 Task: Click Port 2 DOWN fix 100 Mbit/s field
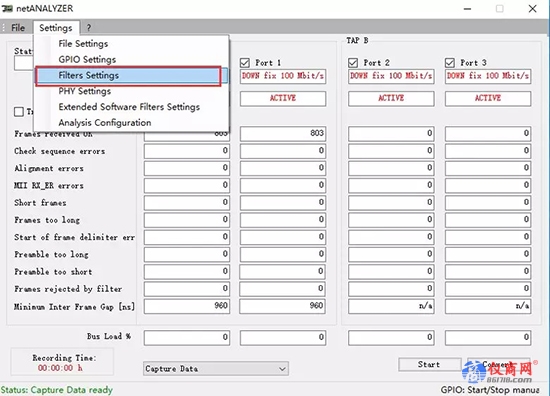point(391,76)
